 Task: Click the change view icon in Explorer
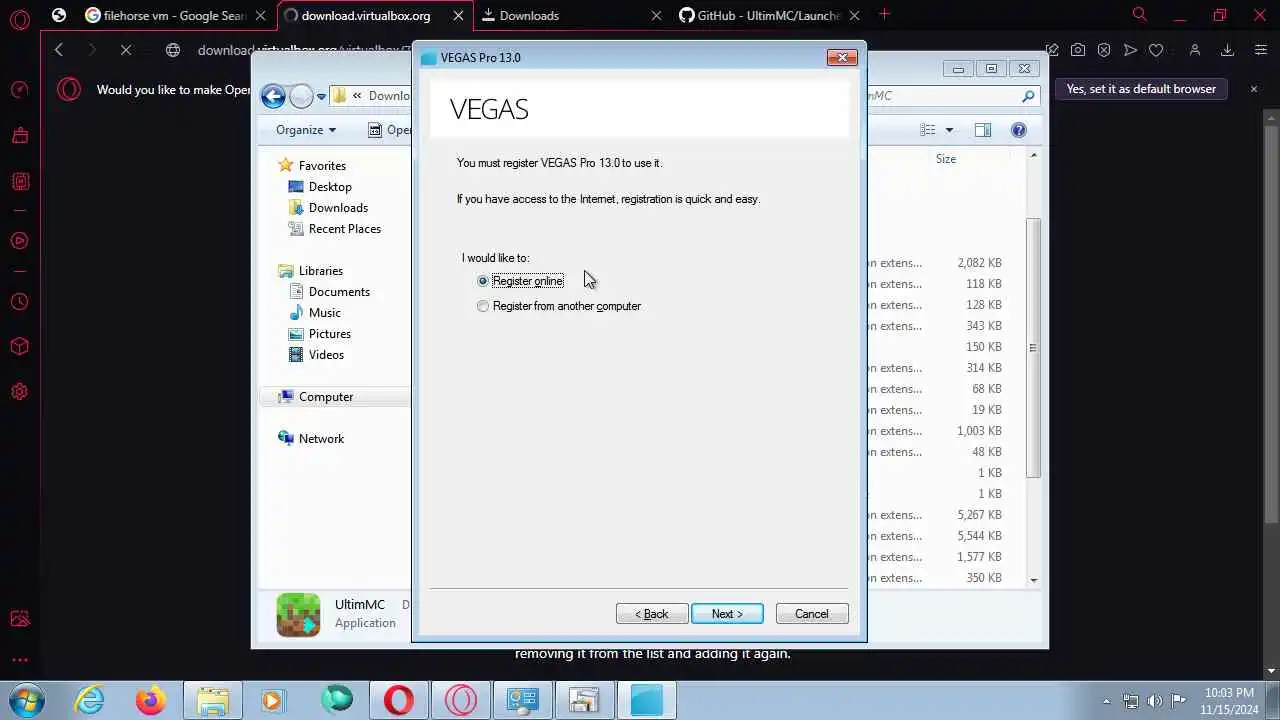point(928,130)
